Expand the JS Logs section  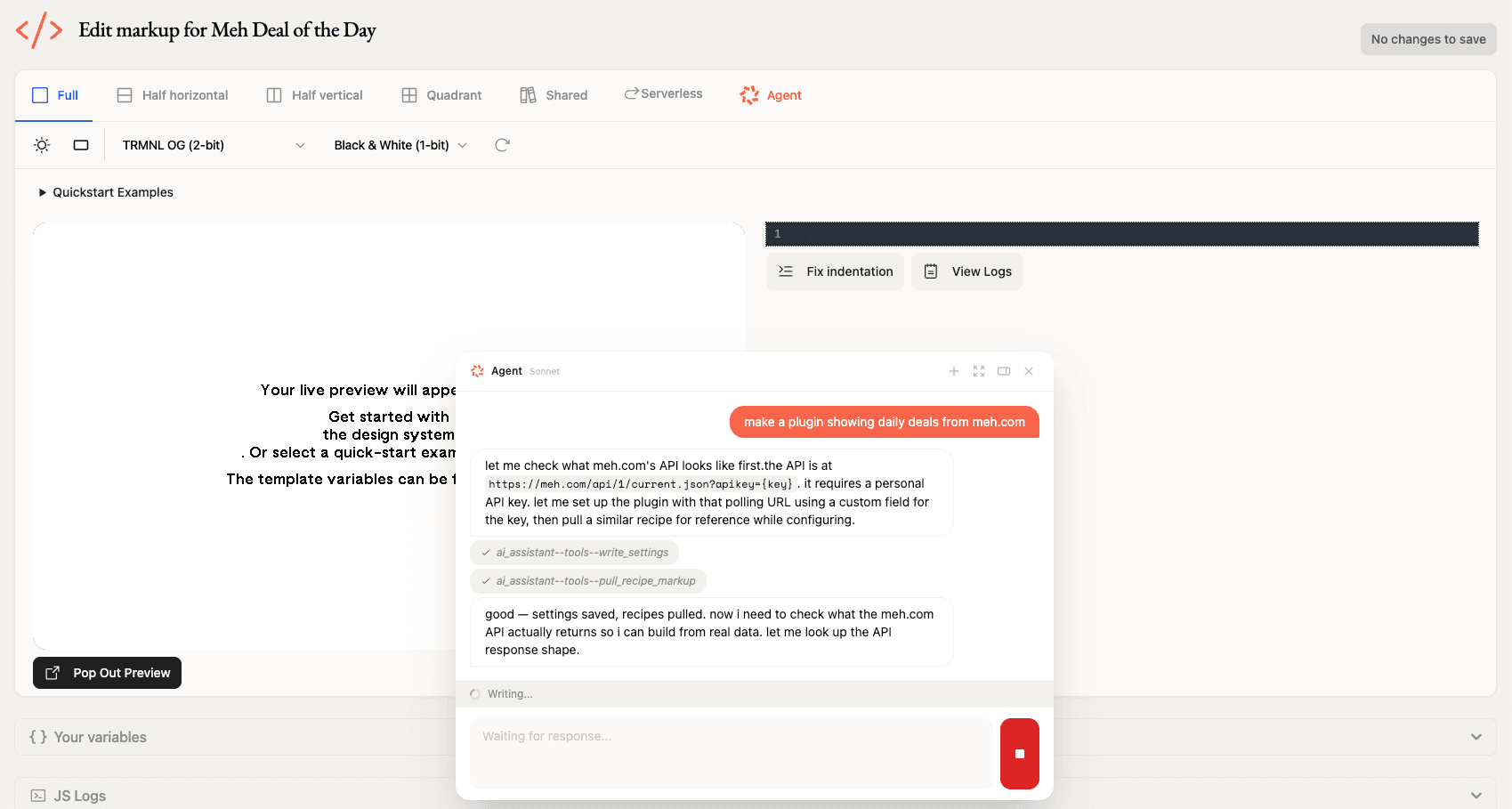(x=756, y=795)
